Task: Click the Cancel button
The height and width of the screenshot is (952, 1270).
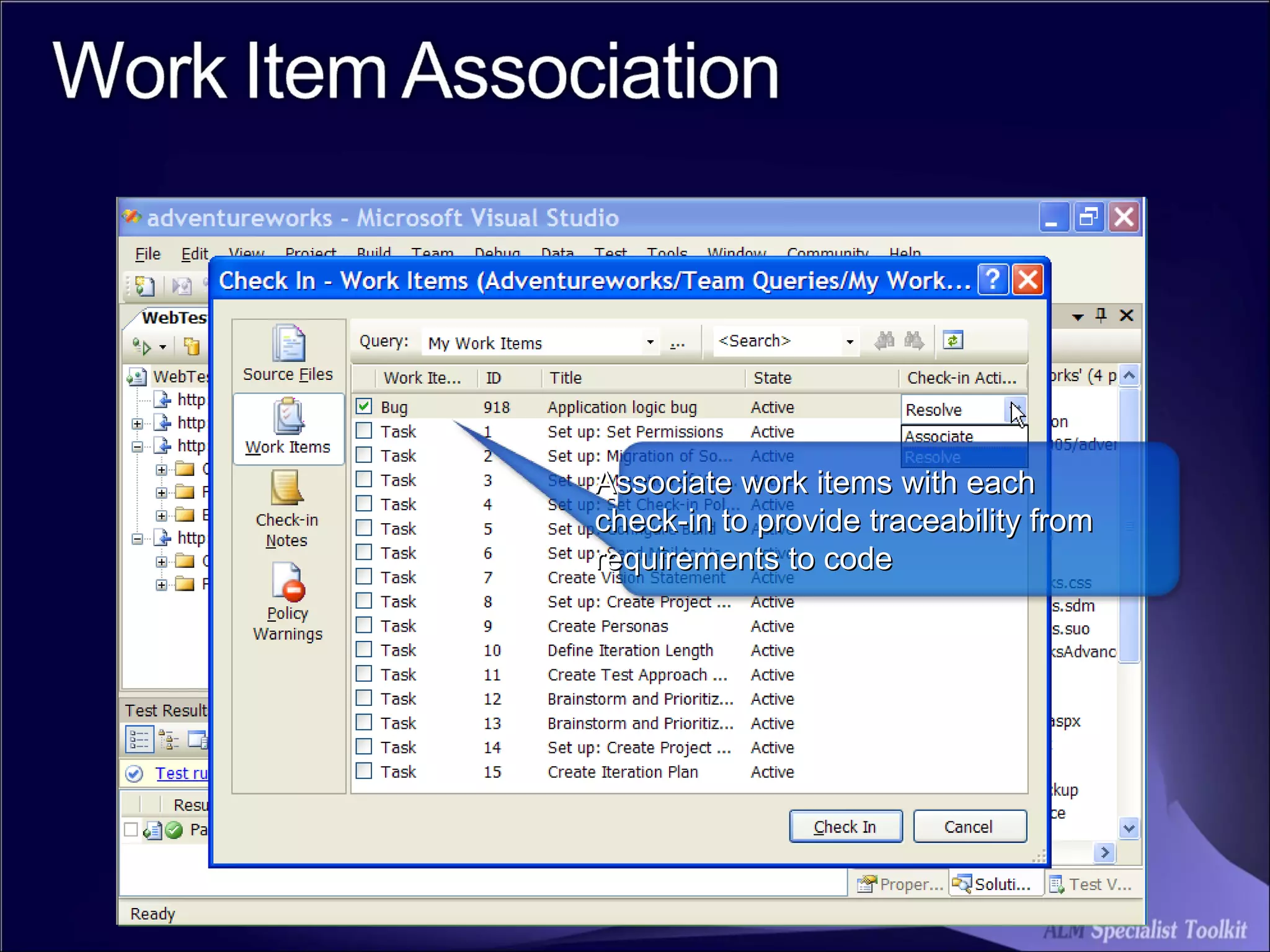Action: (x=970, y=827)
